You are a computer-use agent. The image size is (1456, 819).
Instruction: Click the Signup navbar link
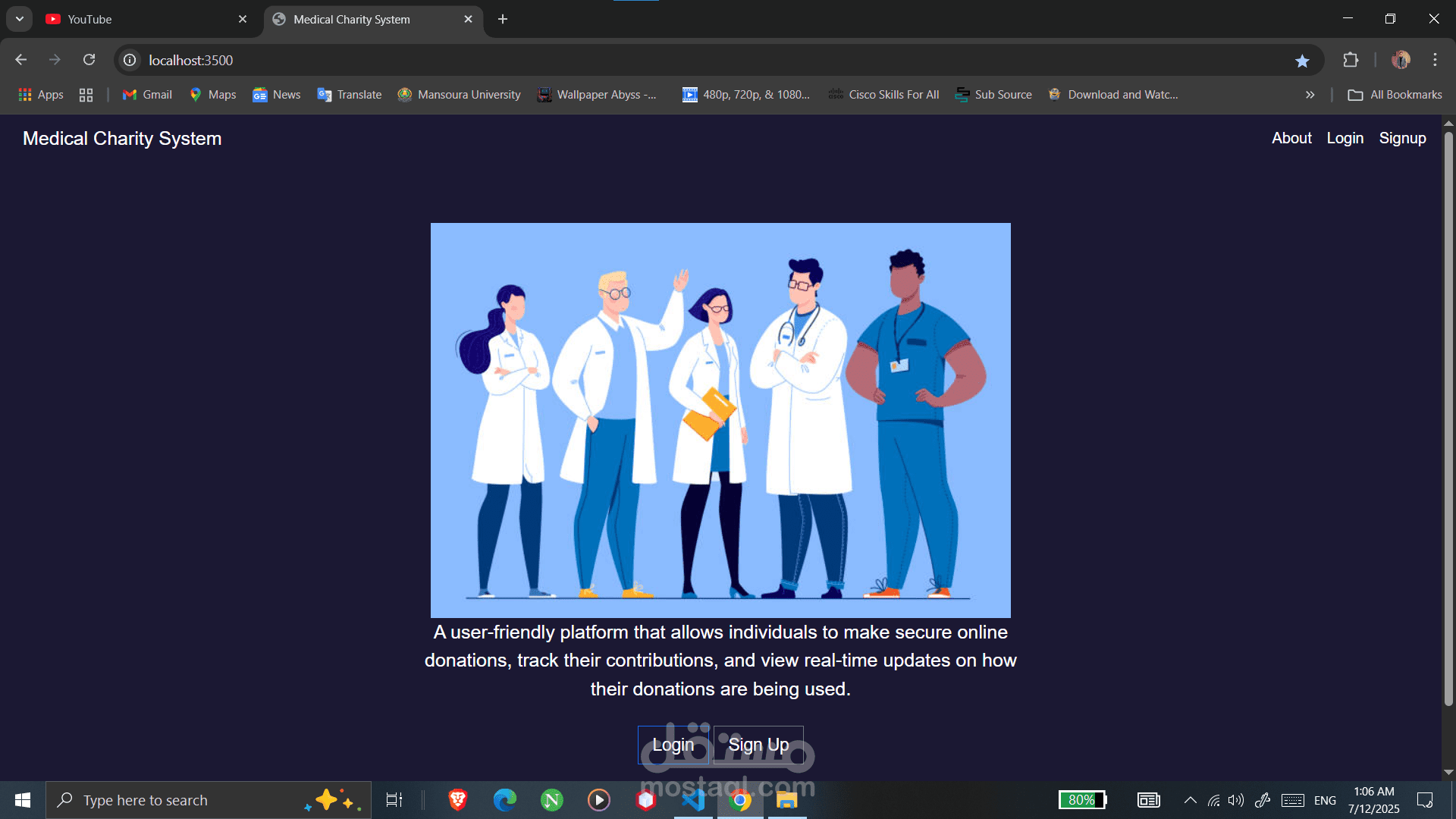point(1402,138)
